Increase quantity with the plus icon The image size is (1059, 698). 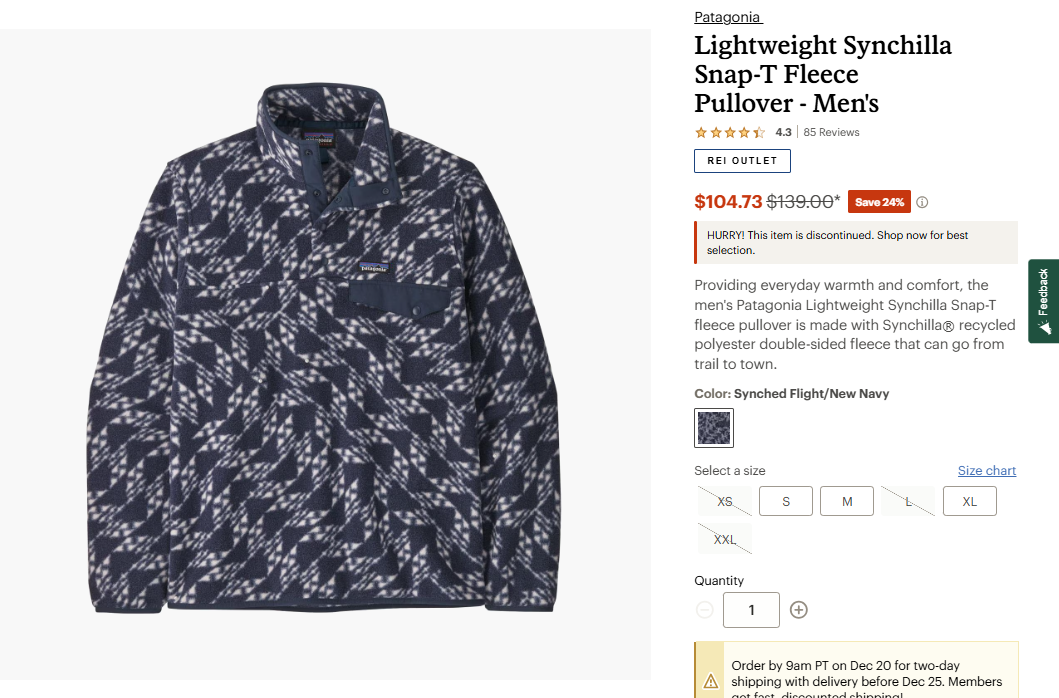point(798,610)
